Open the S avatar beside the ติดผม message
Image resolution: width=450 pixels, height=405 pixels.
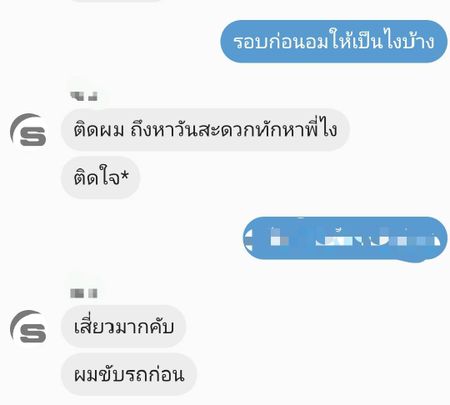(28, 130)
